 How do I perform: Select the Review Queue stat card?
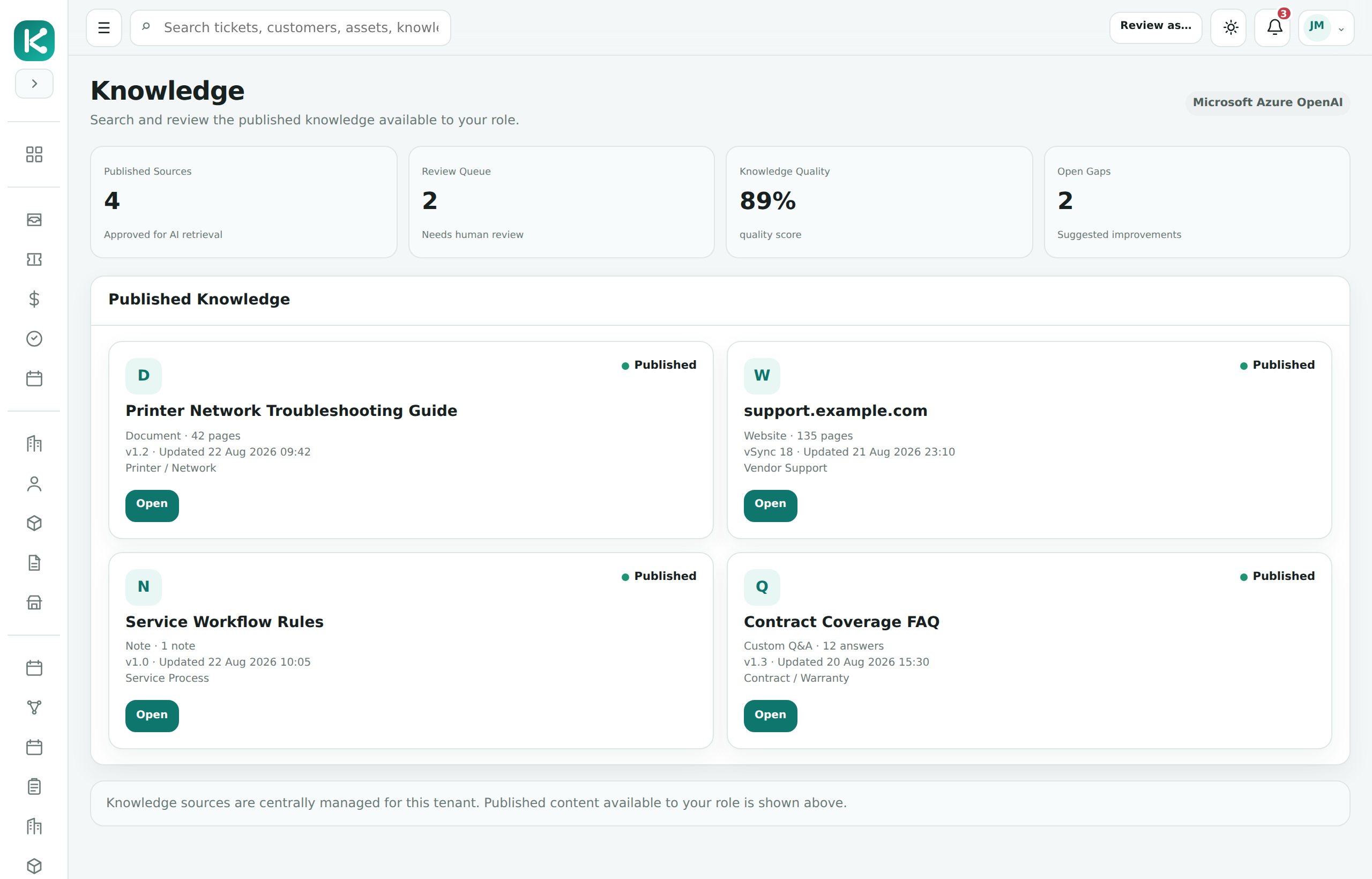tap(561, 202)
